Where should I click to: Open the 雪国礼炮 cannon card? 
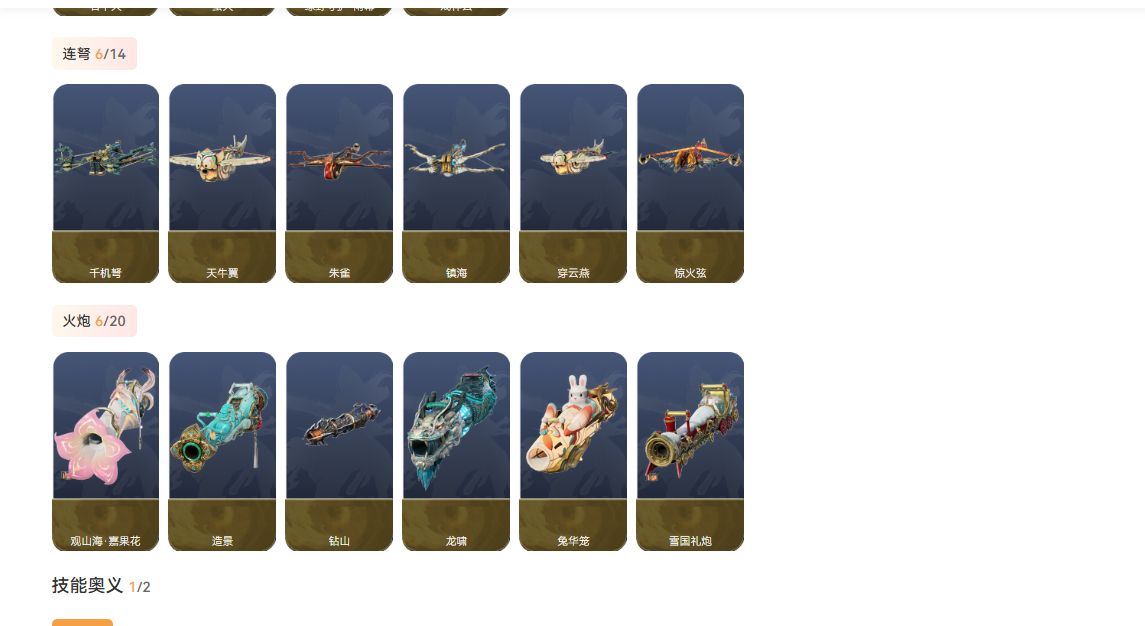(690, 451)
